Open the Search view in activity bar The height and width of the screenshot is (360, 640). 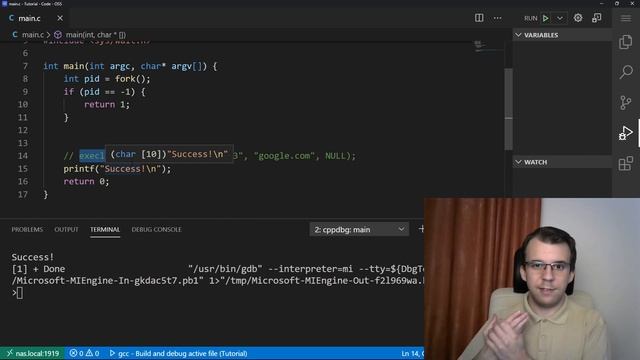click(626, 72)
